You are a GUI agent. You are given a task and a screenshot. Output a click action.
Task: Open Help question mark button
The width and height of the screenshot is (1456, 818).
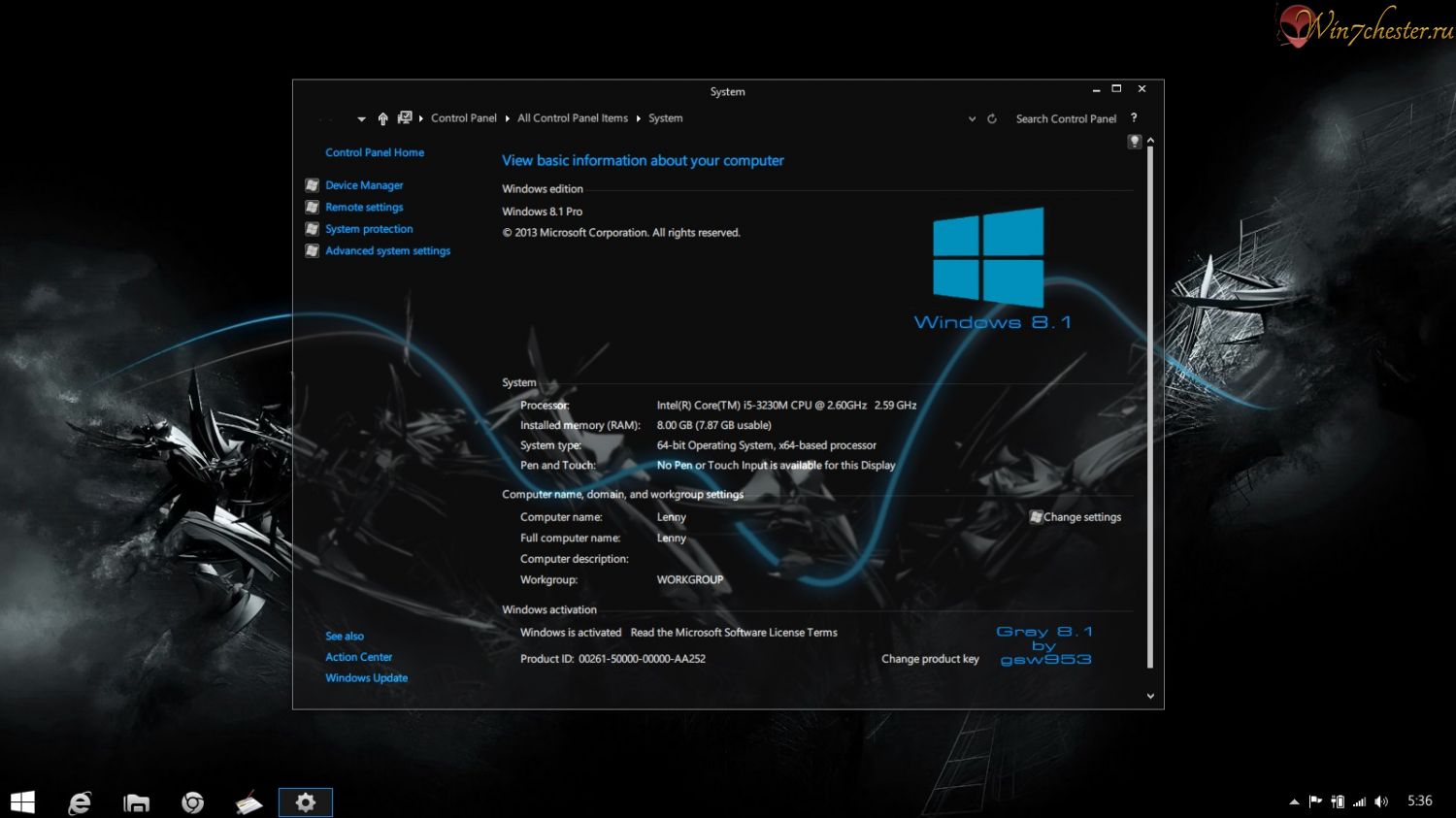click(x=1133, y=117)
